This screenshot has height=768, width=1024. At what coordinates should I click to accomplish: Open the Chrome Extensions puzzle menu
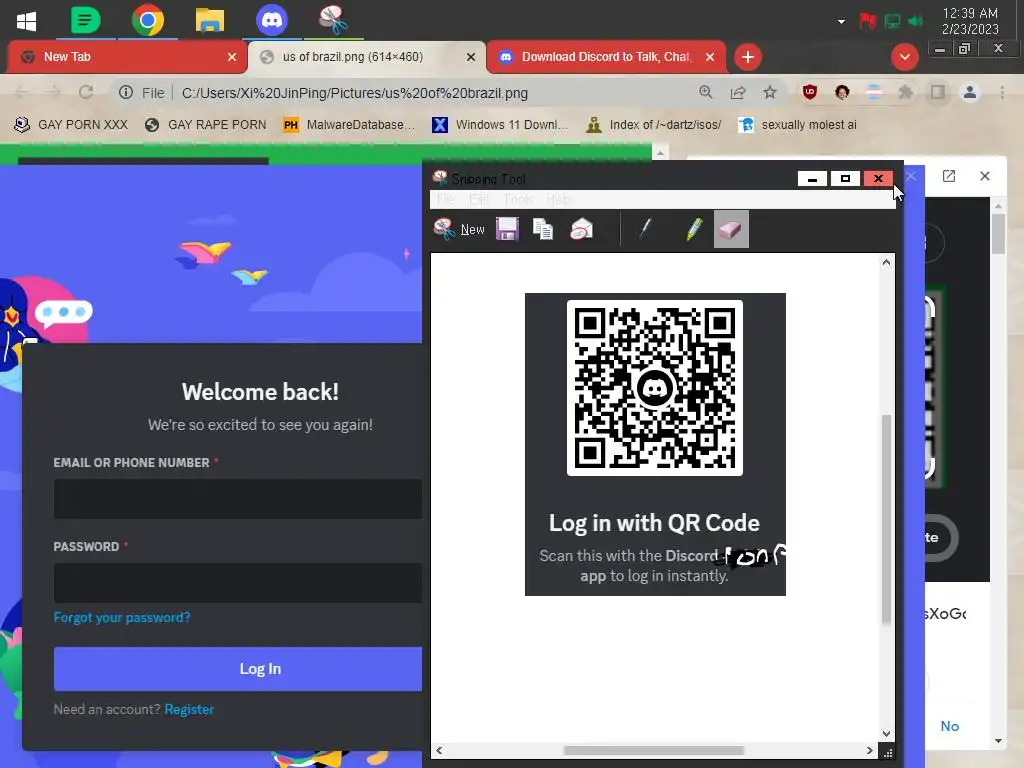[x=905, y=93]
